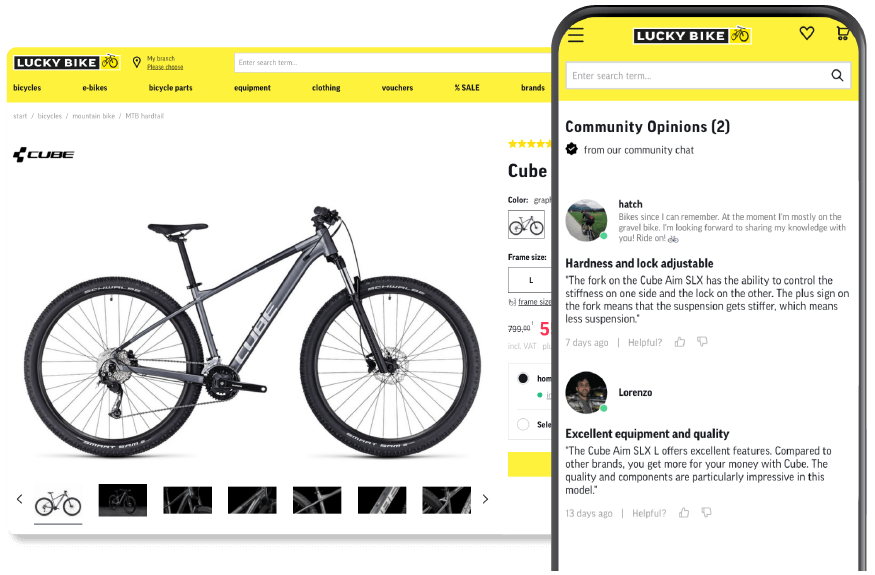Go to mountain bike breadcrumb
Image resolution: width=875 pixels, height=575 pixels.
pyautogui.click(x=94, y=116)
